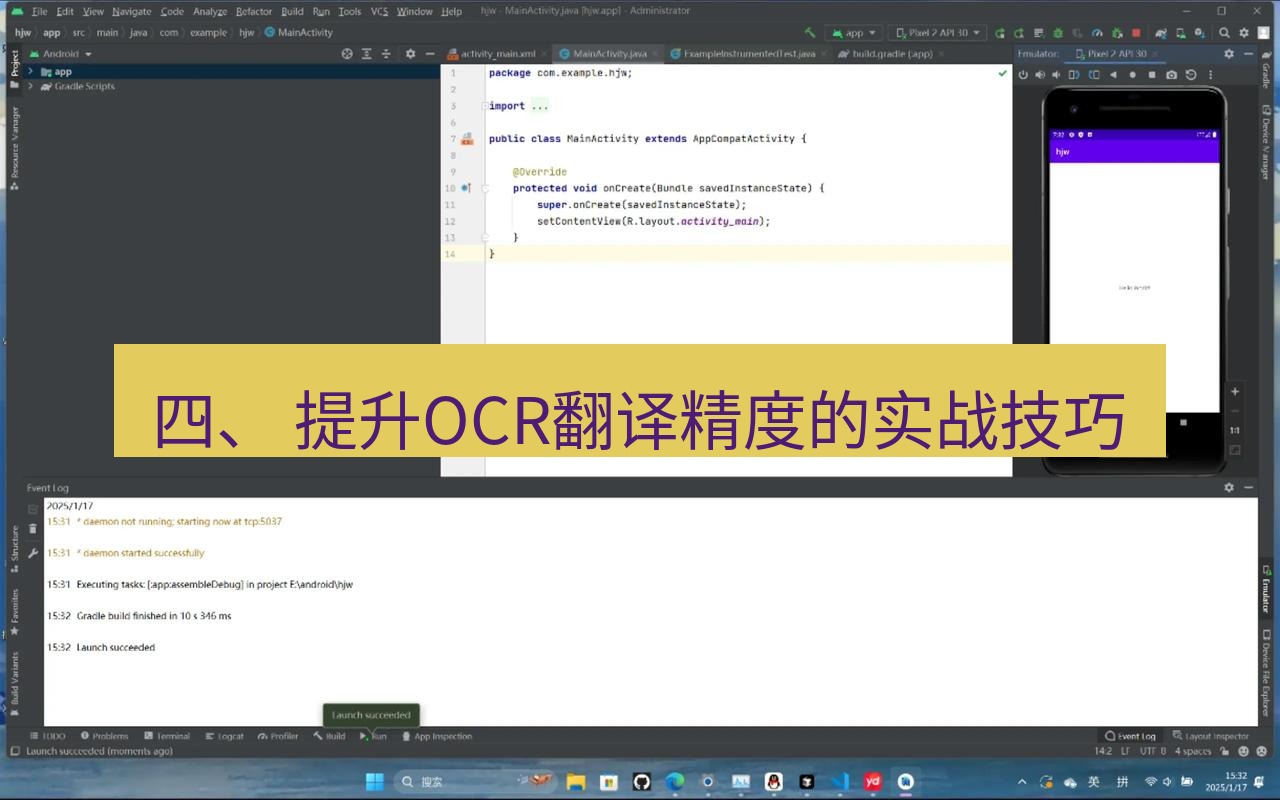
Task: Click the UTF-8 encoding in status bar
Action: (1152, 751)
